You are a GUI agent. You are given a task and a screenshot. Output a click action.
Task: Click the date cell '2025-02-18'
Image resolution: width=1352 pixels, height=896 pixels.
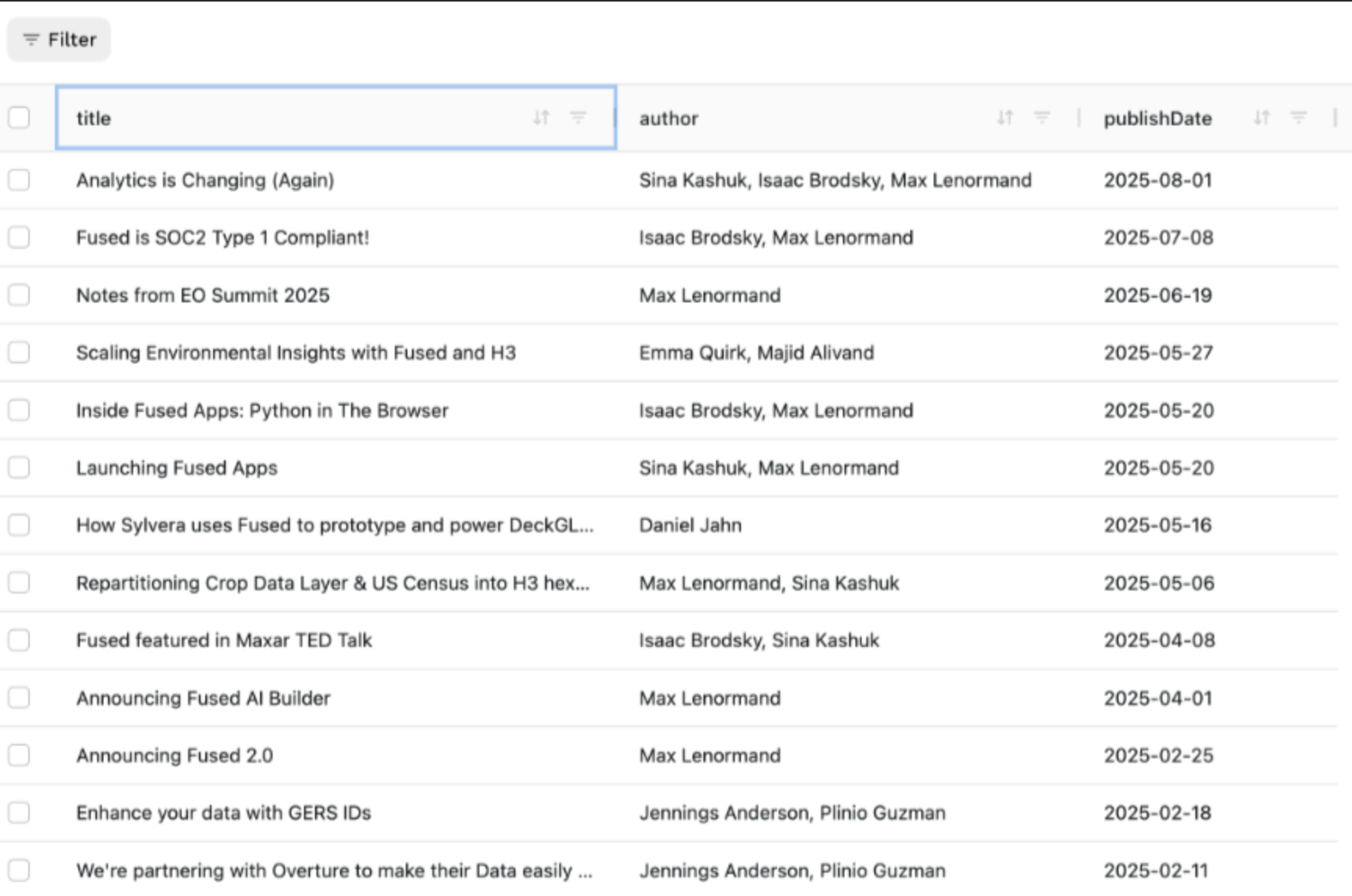click(x=1158, y=813)
